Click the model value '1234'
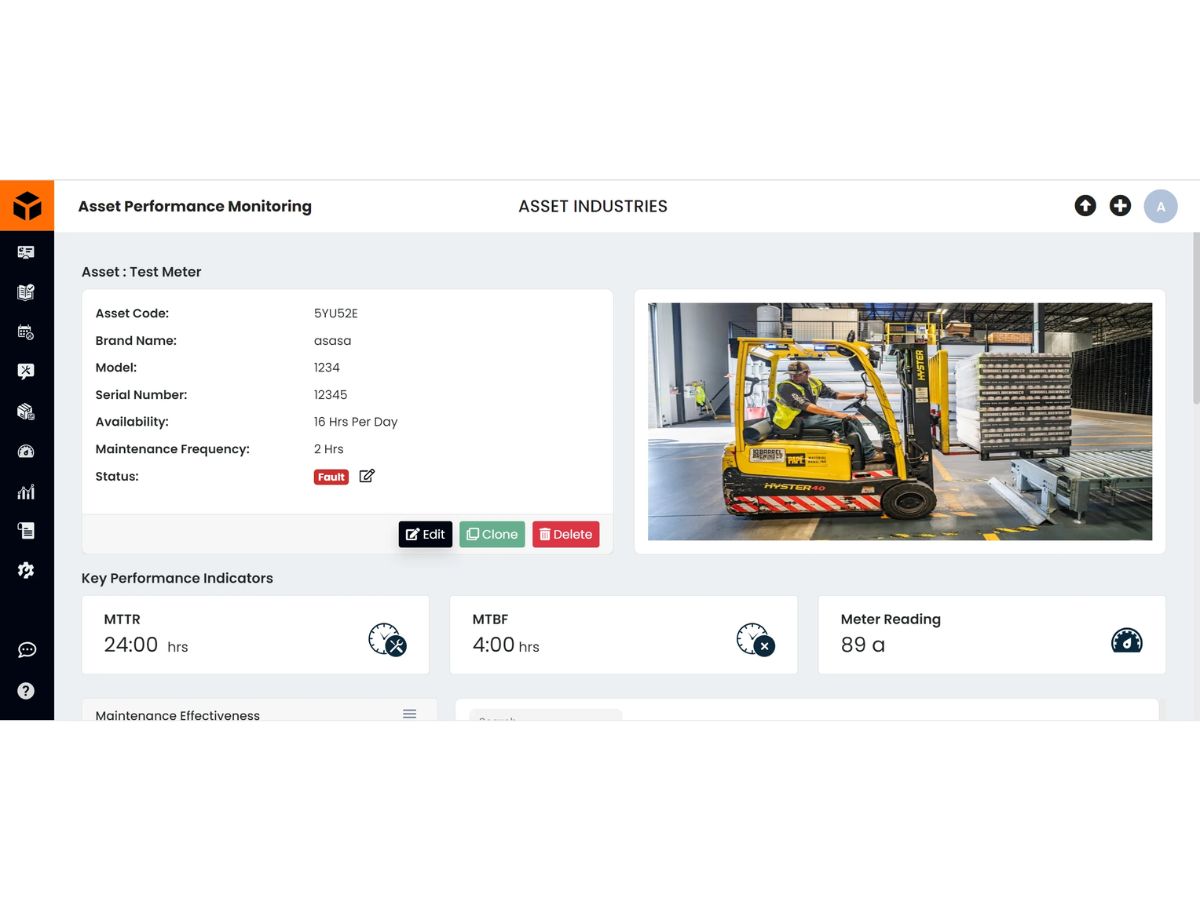The image size is (1200, 900). pos(327,367)
